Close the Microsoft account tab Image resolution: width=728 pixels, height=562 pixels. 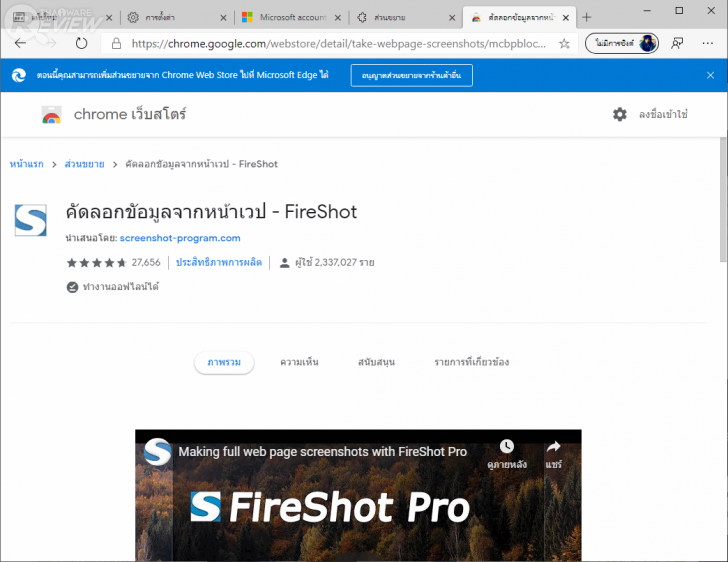coord(338,18)
